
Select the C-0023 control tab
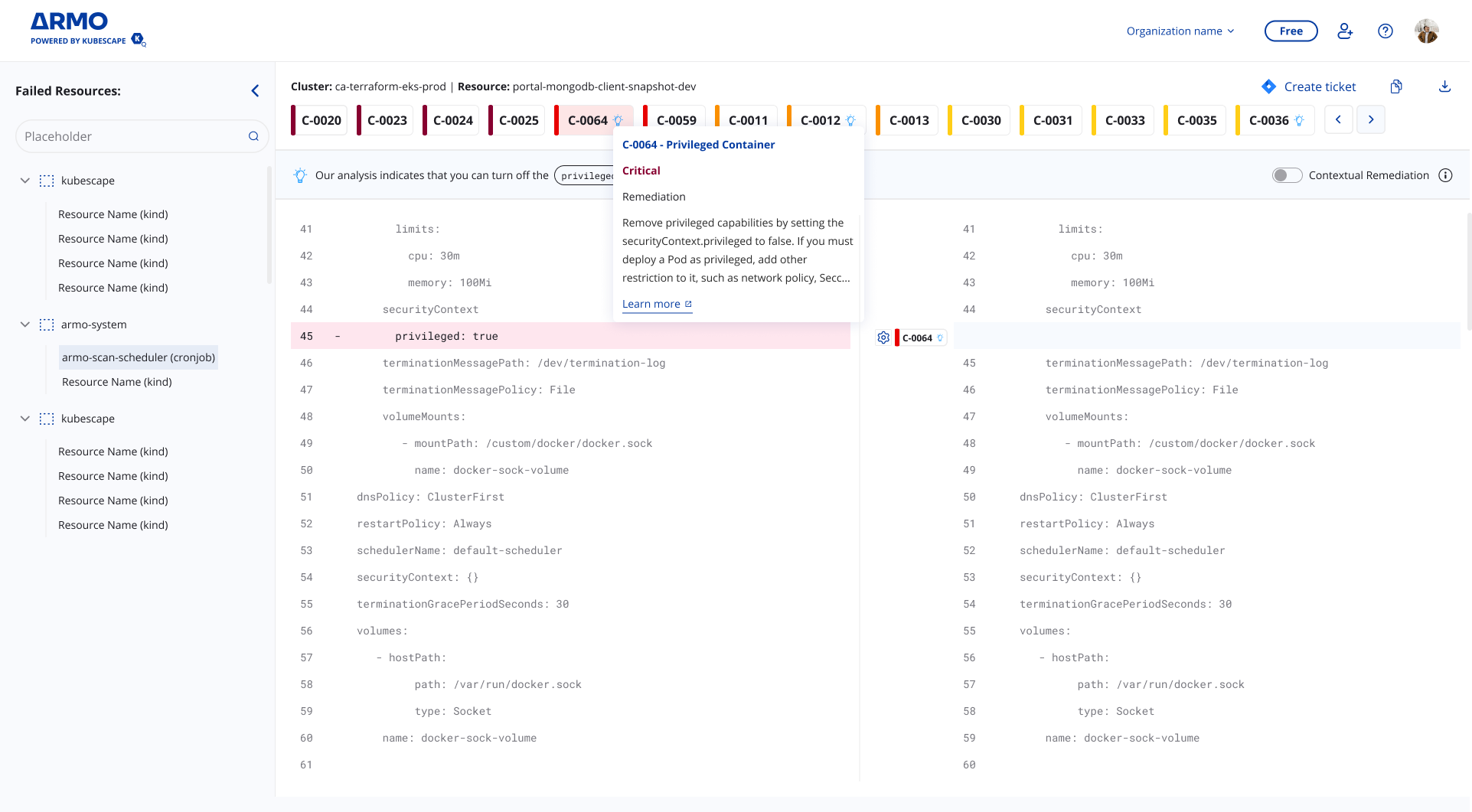pyautogui.click(x=385, y=120)
